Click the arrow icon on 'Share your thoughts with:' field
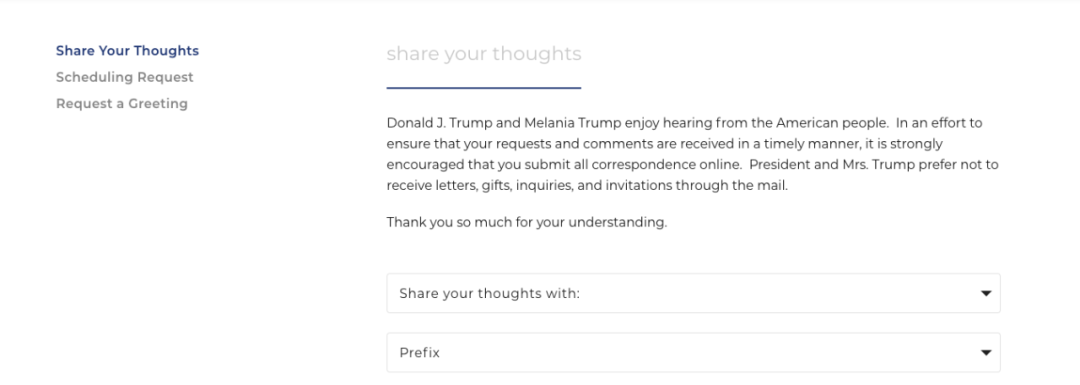 point(986,293)
